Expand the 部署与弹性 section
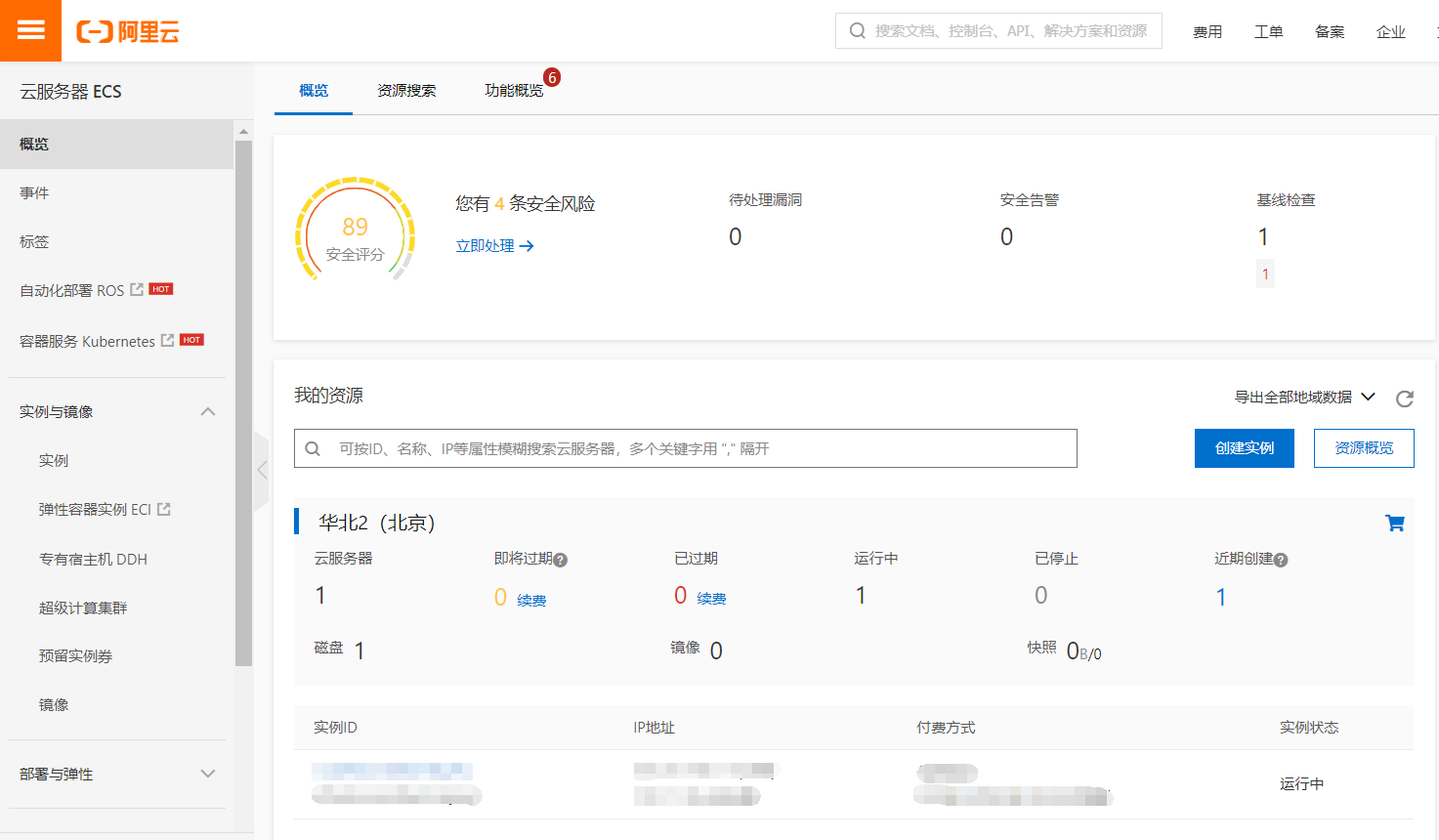The width and height of the screenshot is (1439, 840). tap(208, 774)
